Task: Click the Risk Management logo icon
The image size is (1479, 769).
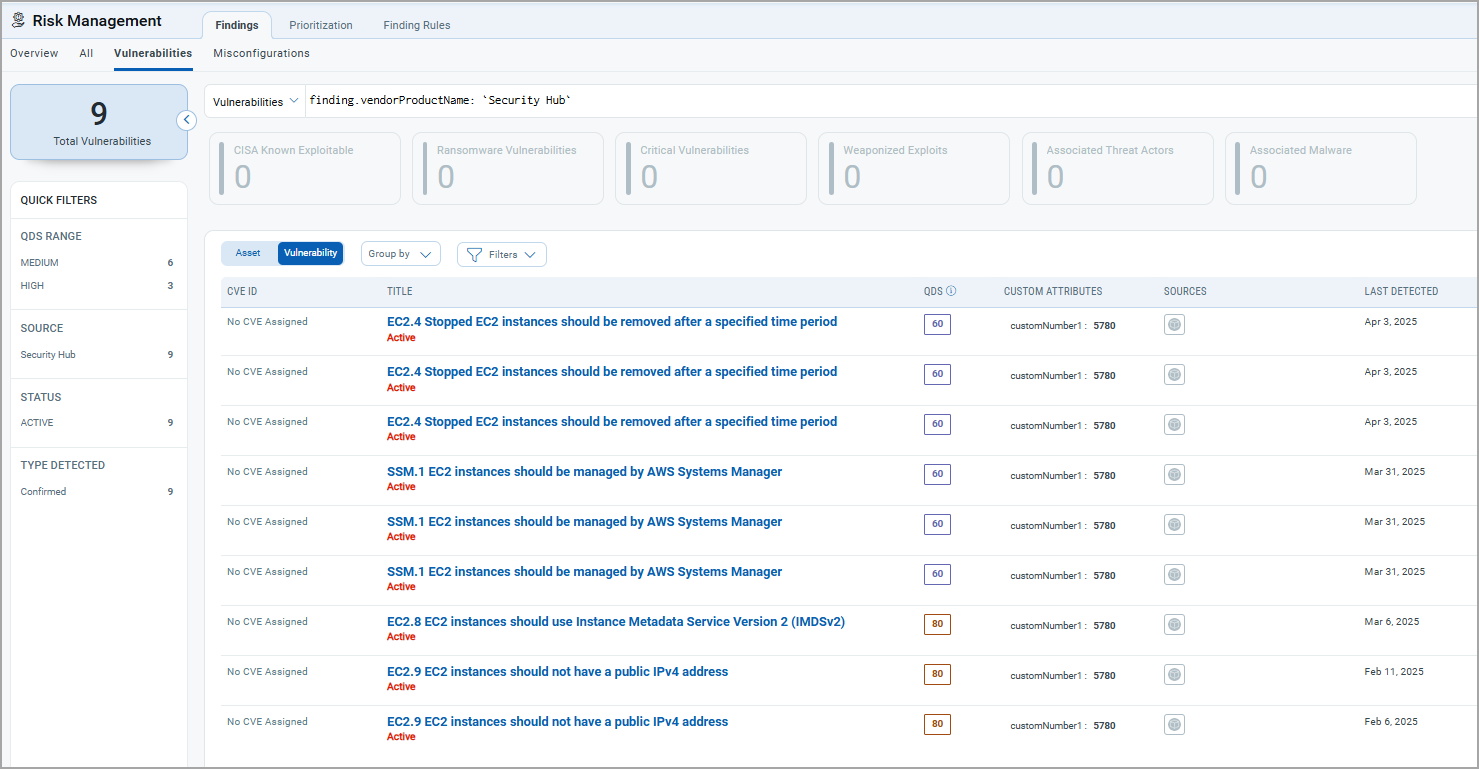Action: click(x=18, y=21)
